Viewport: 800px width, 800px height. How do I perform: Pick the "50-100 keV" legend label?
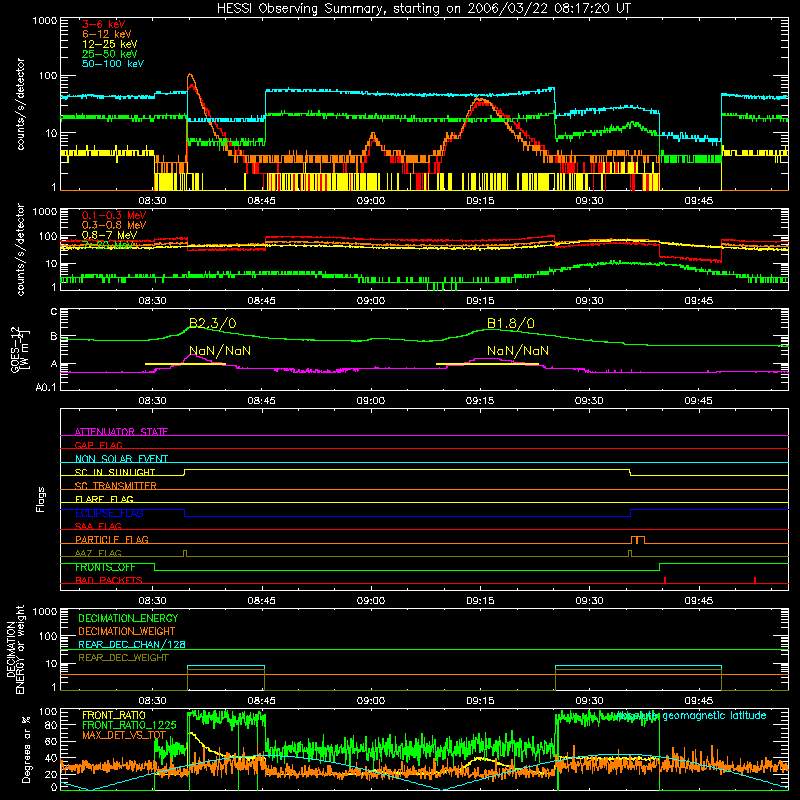(113, 64)
